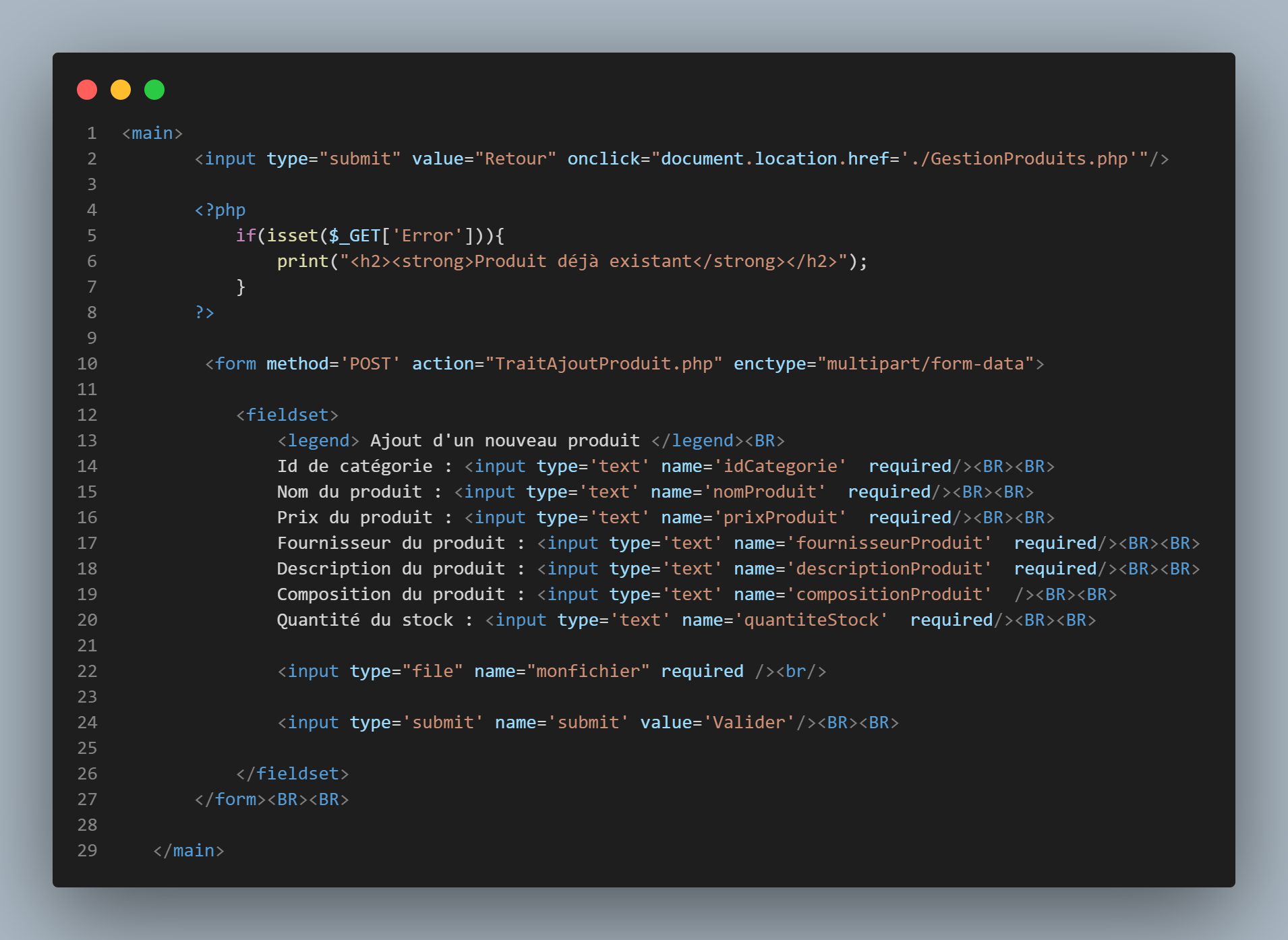Click the closing </main> tag

pyautogui.click(x=189, y=851)
